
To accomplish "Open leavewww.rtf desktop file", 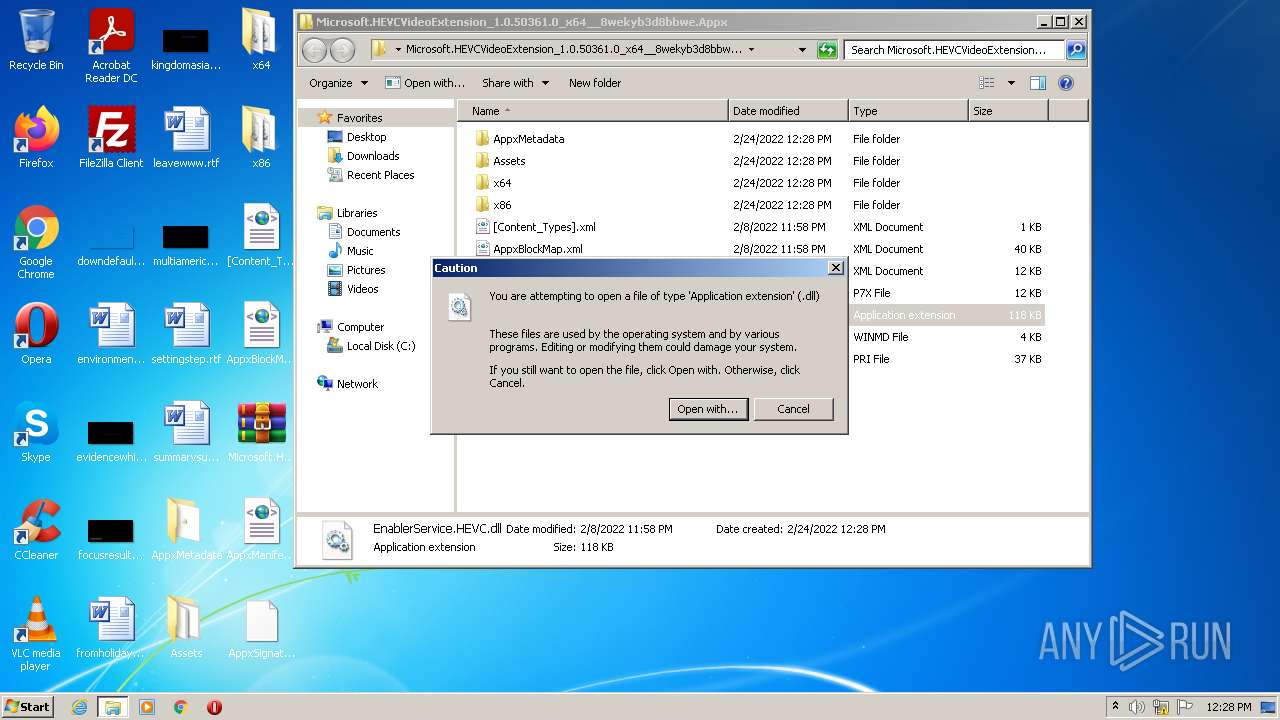I will pyautogui.click(x=186, y=138).
